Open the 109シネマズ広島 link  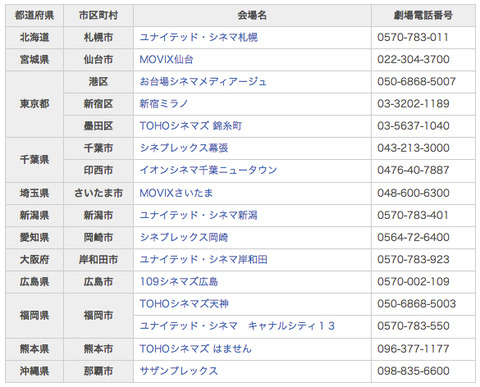[179, 282]
